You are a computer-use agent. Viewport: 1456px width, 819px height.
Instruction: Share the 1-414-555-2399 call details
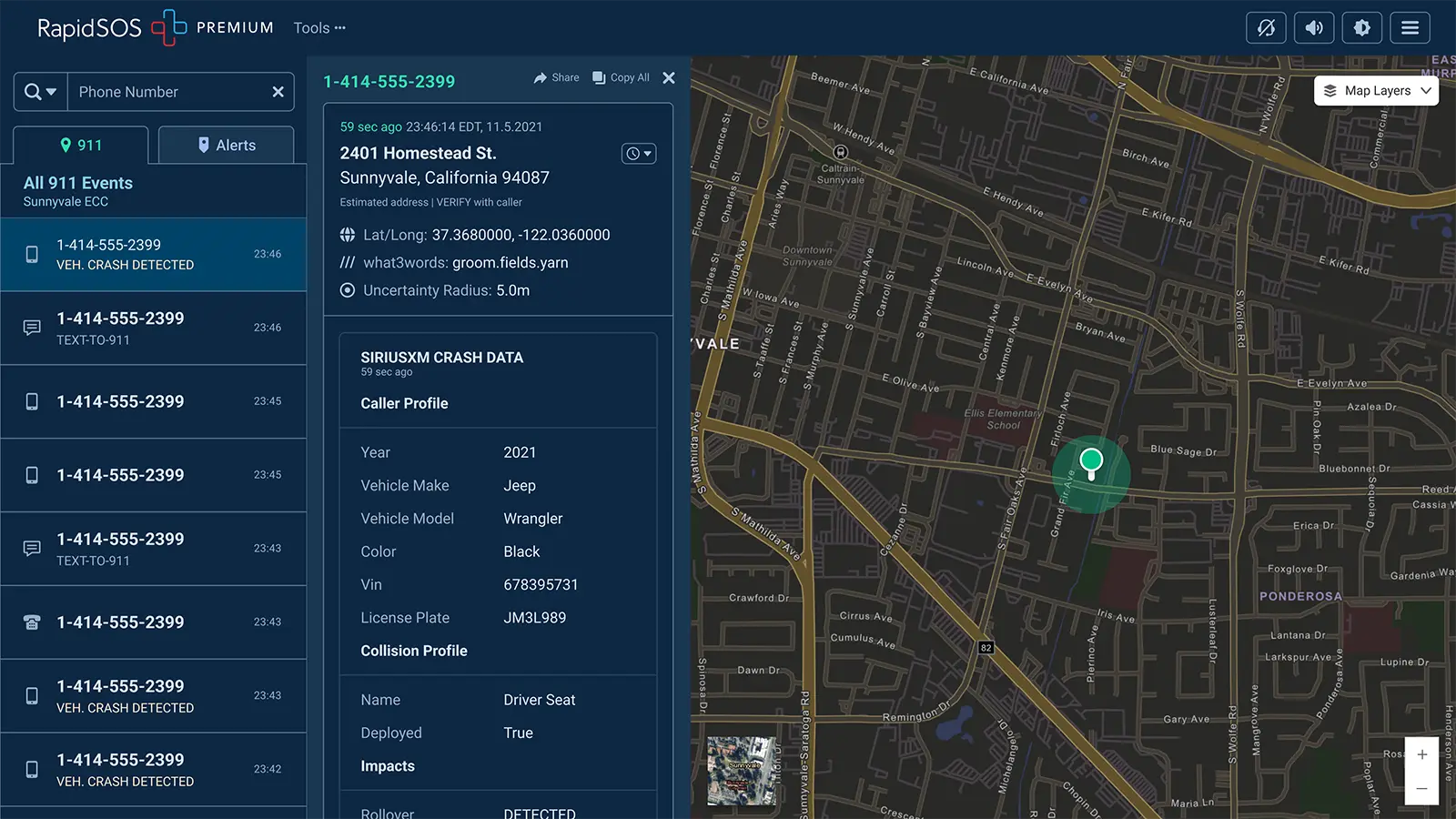[x=556, y=78]
